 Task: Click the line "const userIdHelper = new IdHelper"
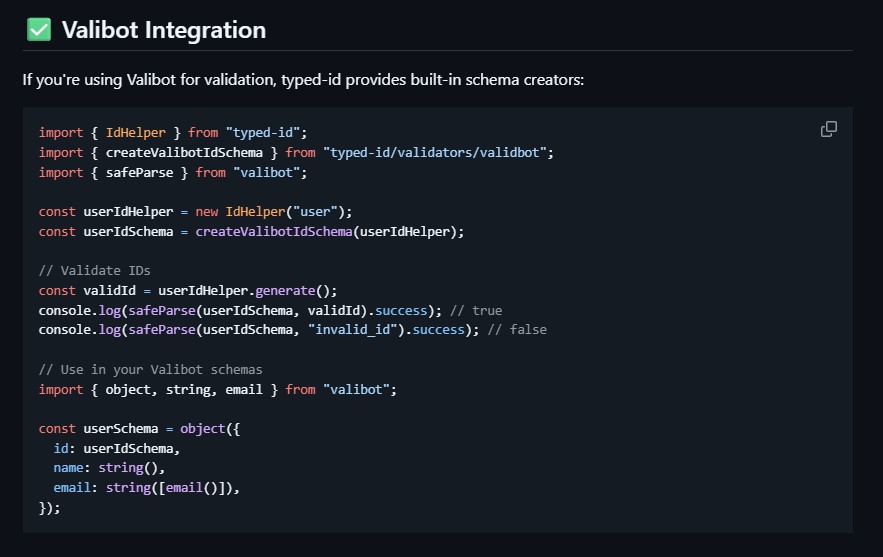point(195,212)
